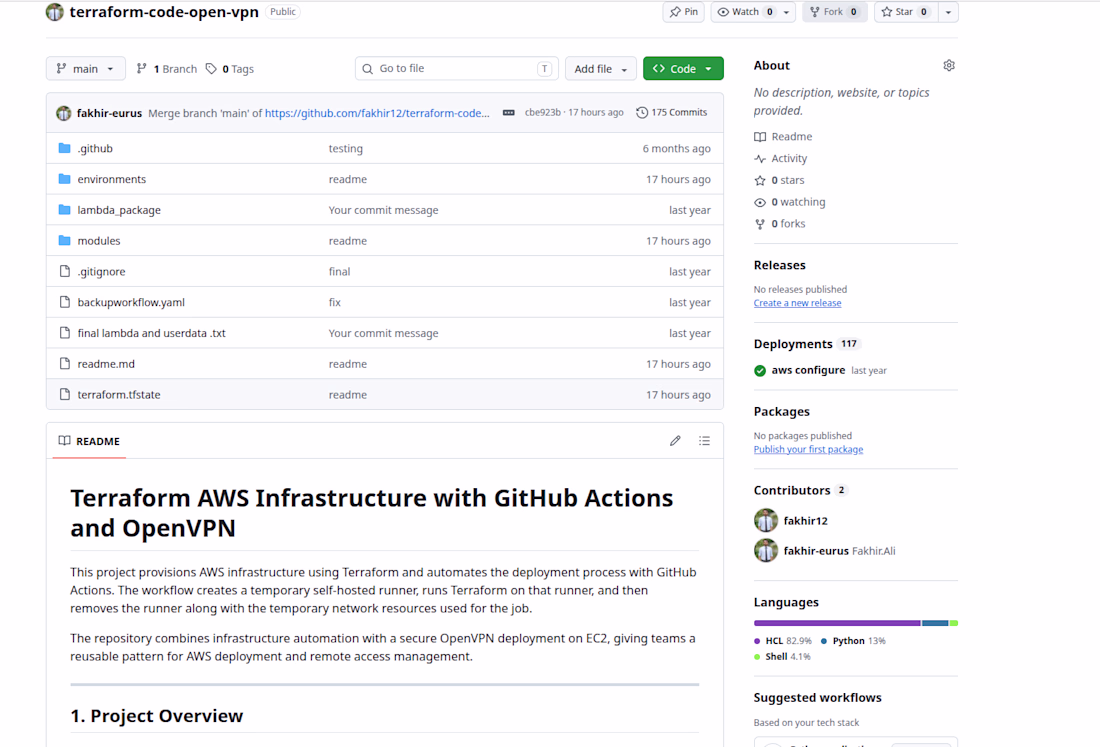Click commit hash cbe923b
This screenshot has height=747, width=1100.
pos(543,112)
